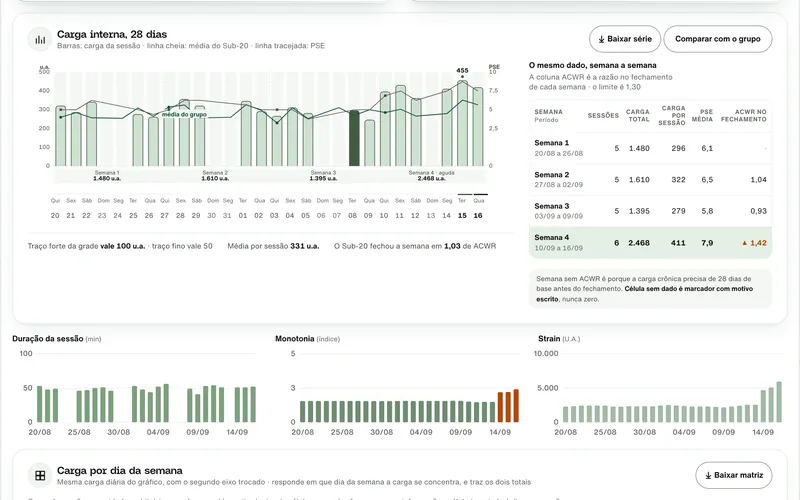800x500 pixels.
Task: Open Comparar com o grupo
Action: [717, 39]
